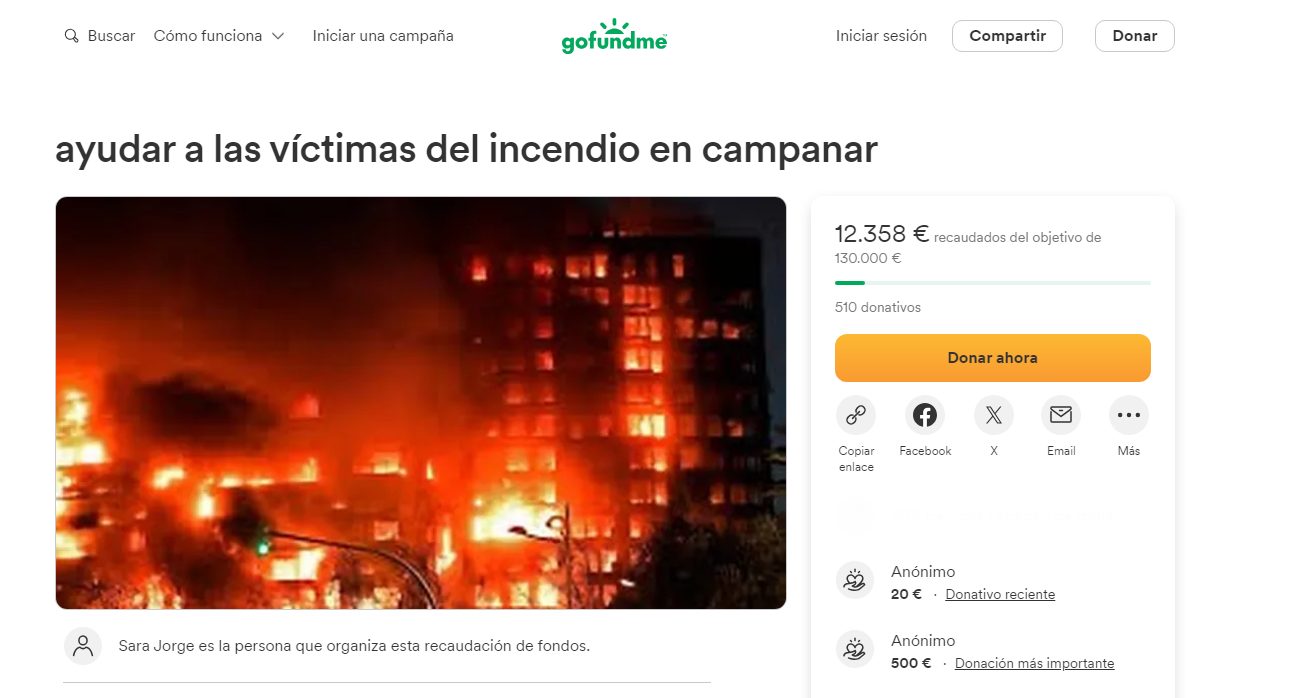Image resolution: width=1290 pixels, height=698 pixels.
Task: Open Donación más importante link
Action: click(x=1034, y=663)
